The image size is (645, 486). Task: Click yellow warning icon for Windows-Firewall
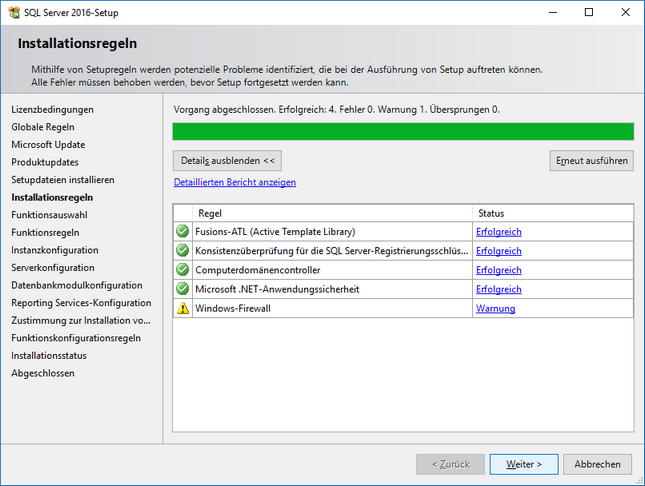(x=183, y=308)
